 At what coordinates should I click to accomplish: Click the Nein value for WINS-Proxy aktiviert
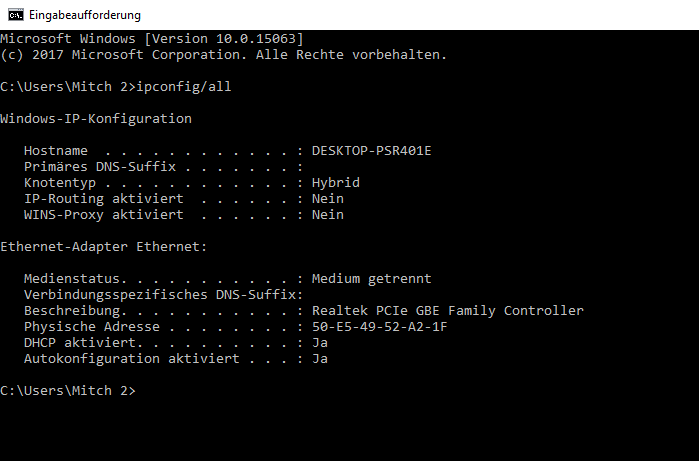coord(328,215)
